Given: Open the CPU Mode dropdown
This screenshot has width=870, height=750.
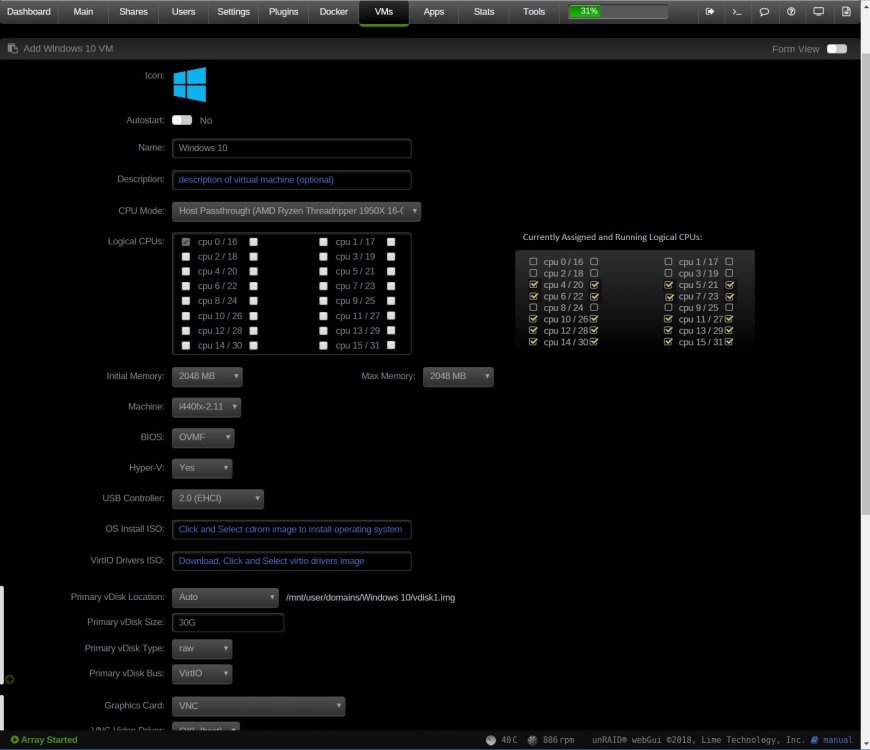Looking at the screenshot, I should pos(296,211).
